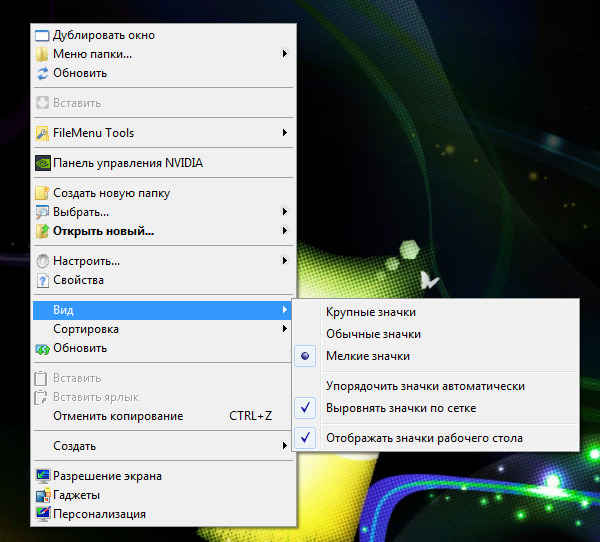
Task: Click the Персонализация icon
Action: (43, 514)
